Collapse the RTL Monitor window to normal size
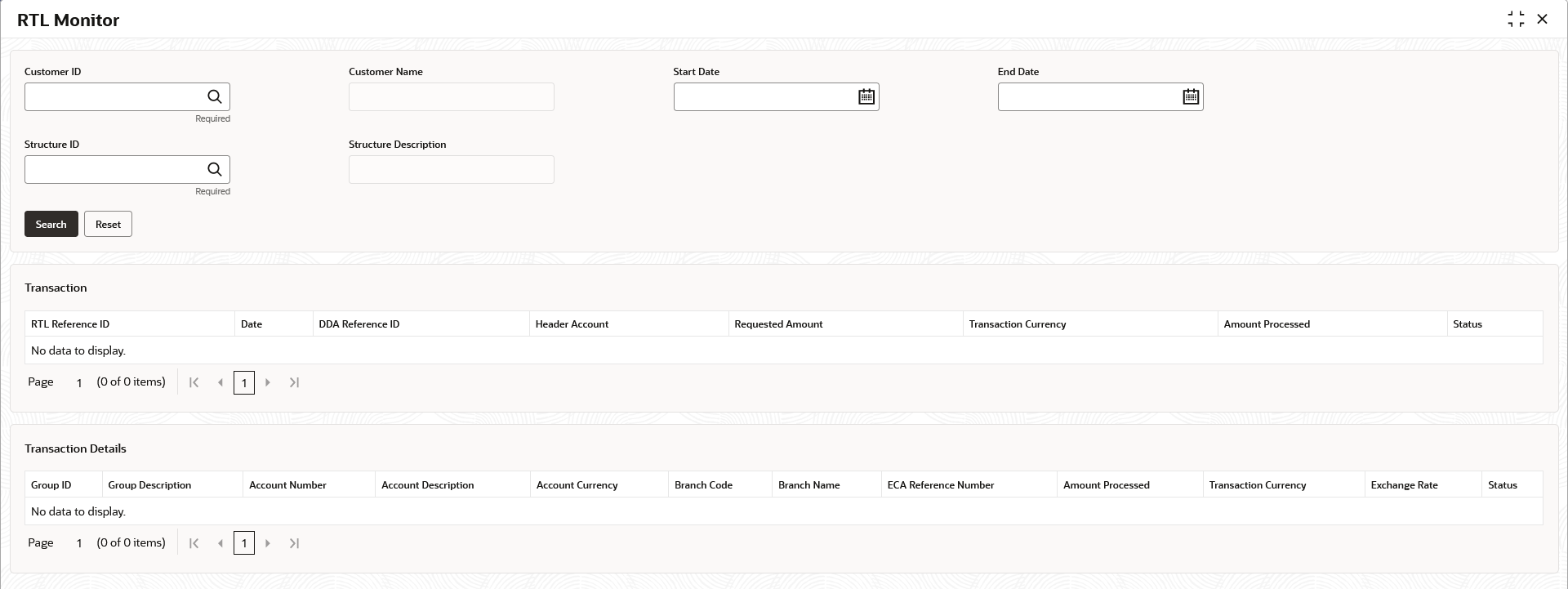The width and height of the screenshot is (1568, 589). point(1516,19)
